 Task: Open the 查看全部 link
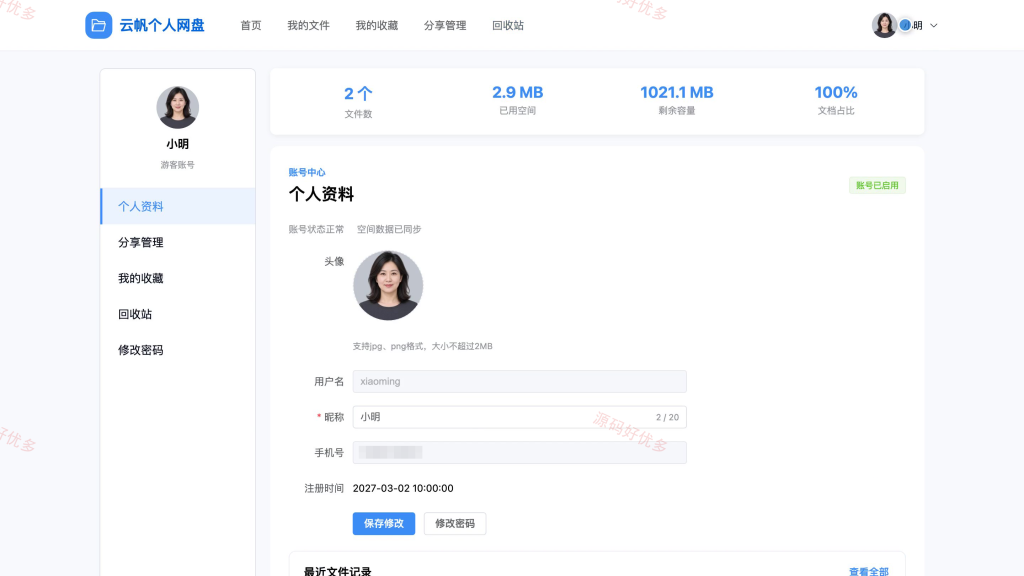(x=869, y=571)
